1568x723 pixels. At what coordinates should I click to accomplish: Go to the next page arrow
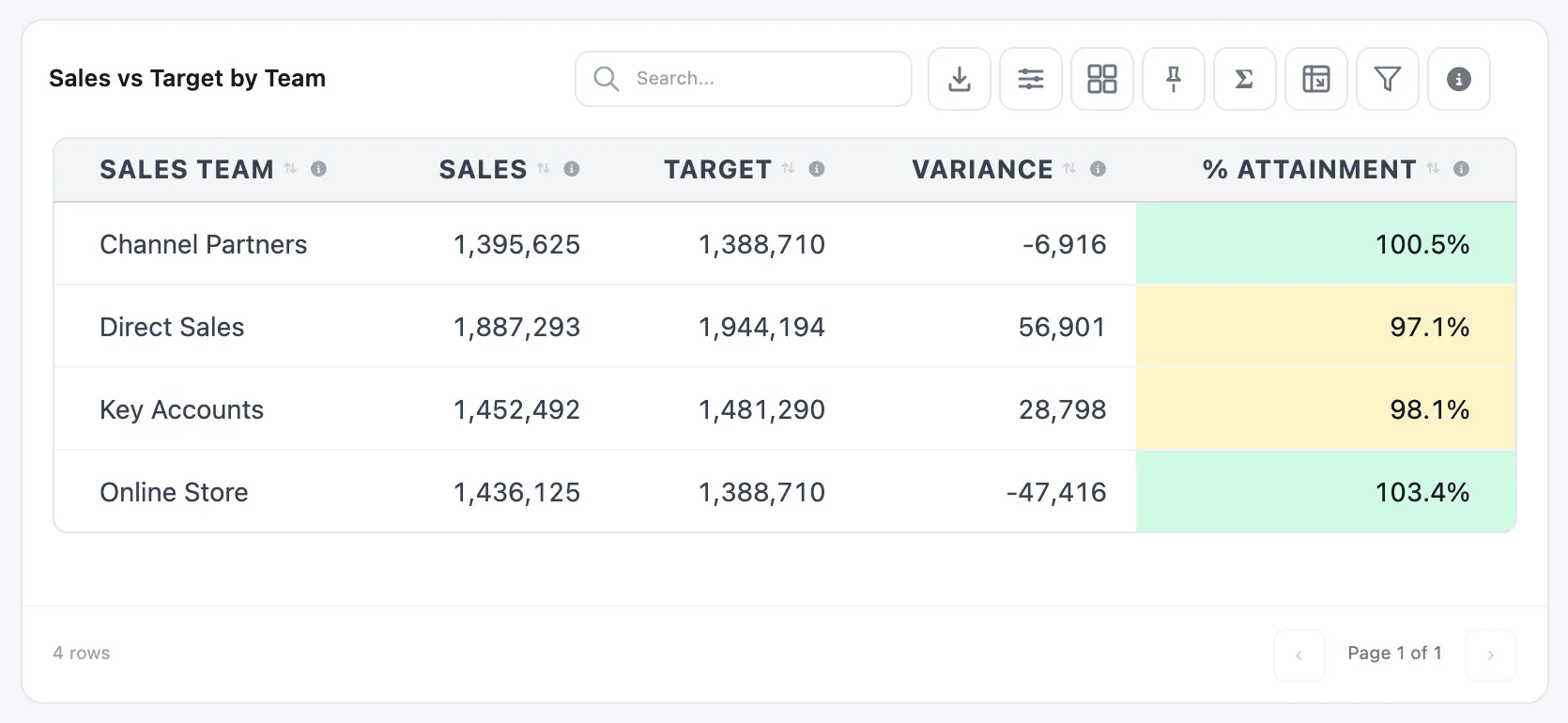[x=1491, y=655]
